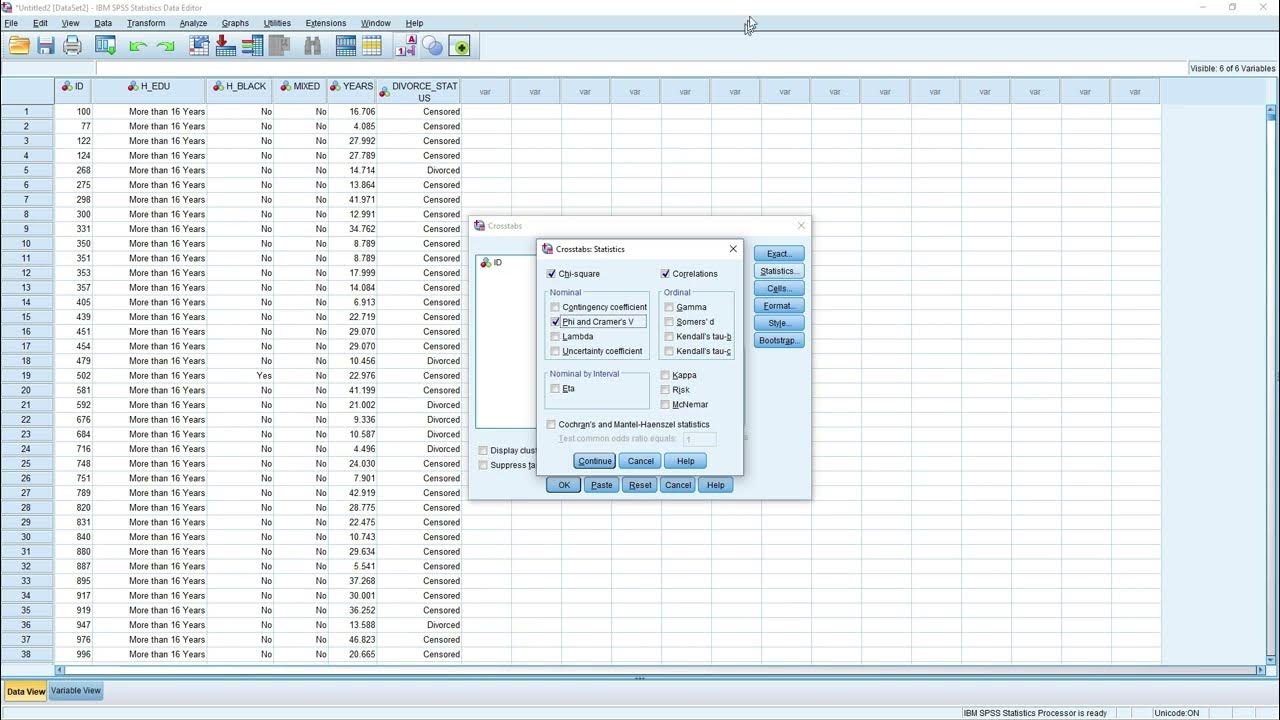This screenshot has width=1280, height=720.
Task: Click the YEARS cell value 16.706
Action: click(x=352, y=112)
